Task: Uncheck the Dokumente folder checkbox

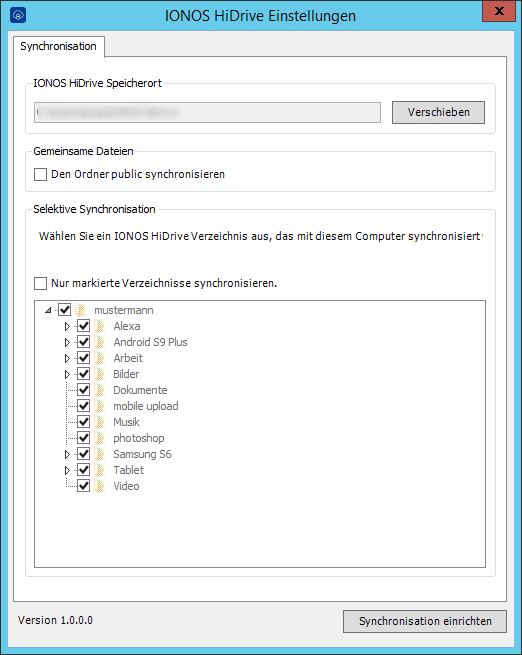Action: 84,390
